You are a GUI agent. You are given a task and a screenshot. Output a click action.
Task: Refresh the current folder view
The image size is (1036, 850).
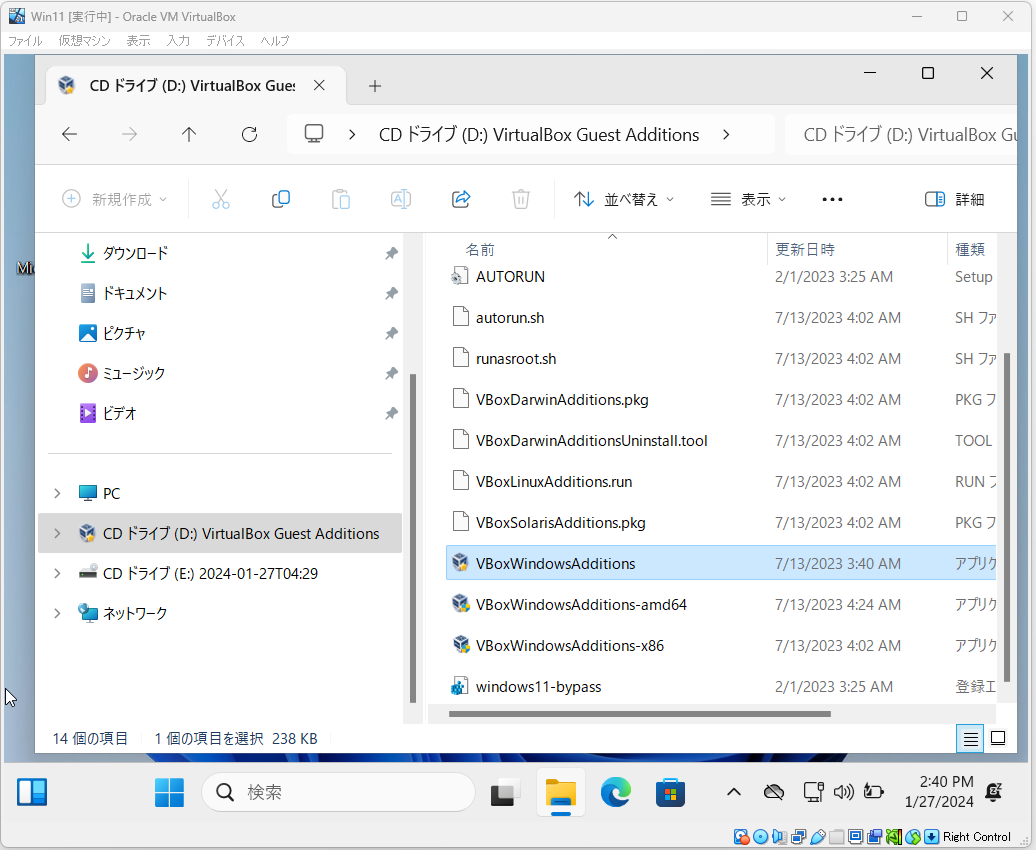click(249, 135)
